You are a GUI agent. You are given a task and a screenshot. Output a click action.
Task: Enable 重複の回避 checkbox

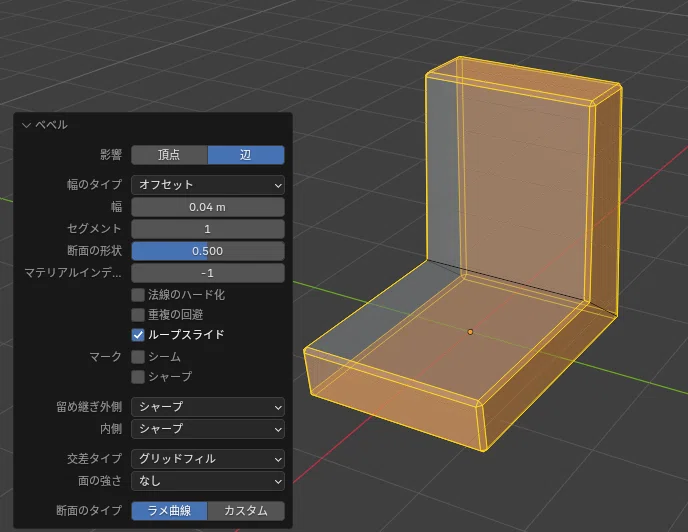click(138, 315)
